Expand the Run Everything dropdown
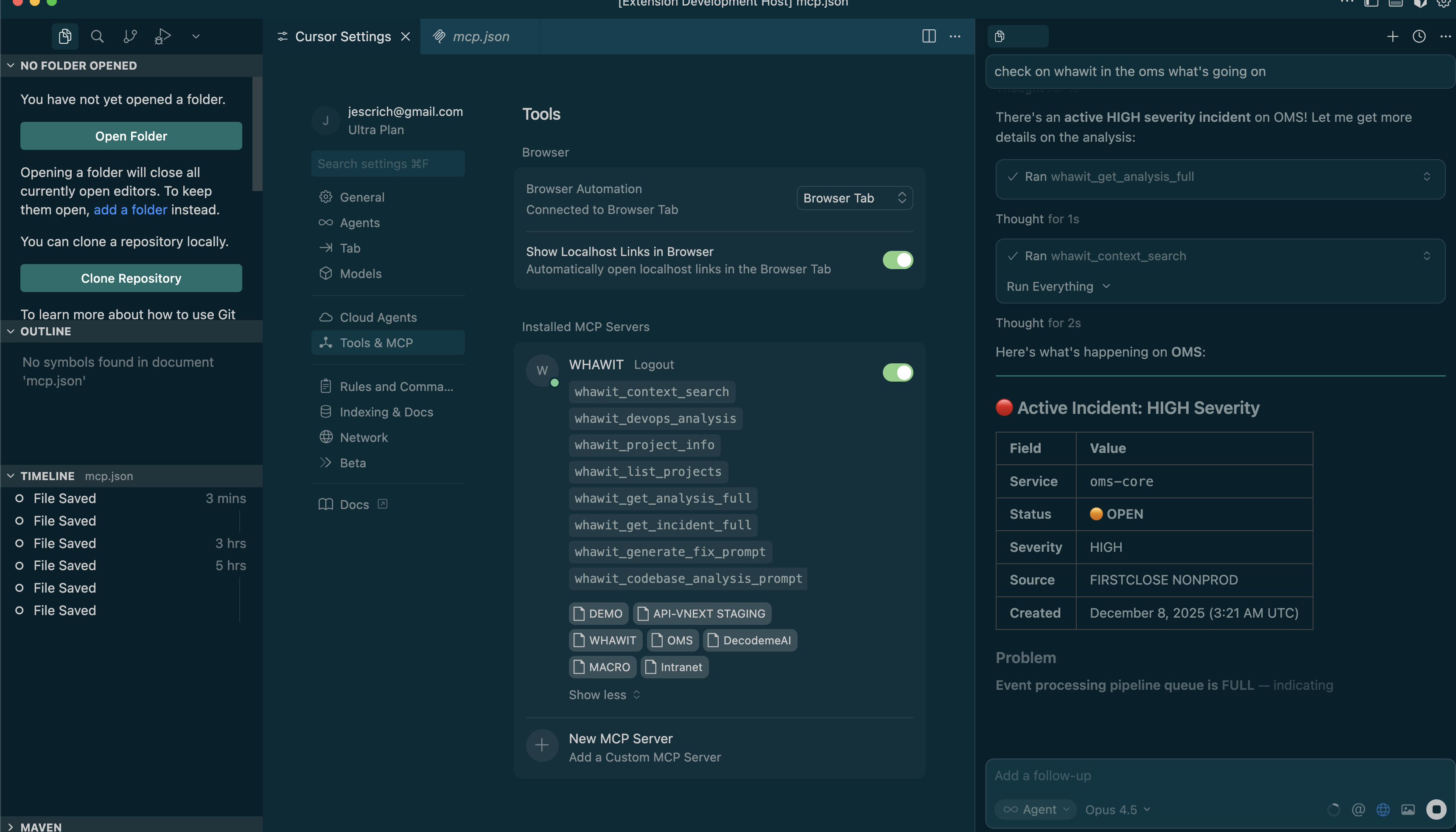 [x=1057, y=286]
